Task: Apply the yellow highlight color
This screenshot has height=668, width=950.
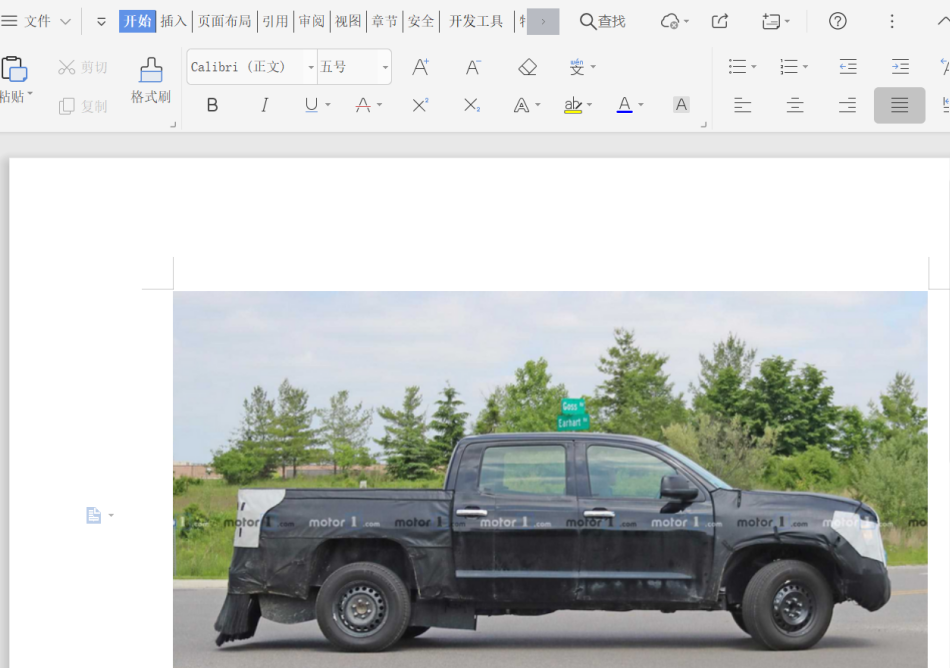Action: (x=573, y=105)
